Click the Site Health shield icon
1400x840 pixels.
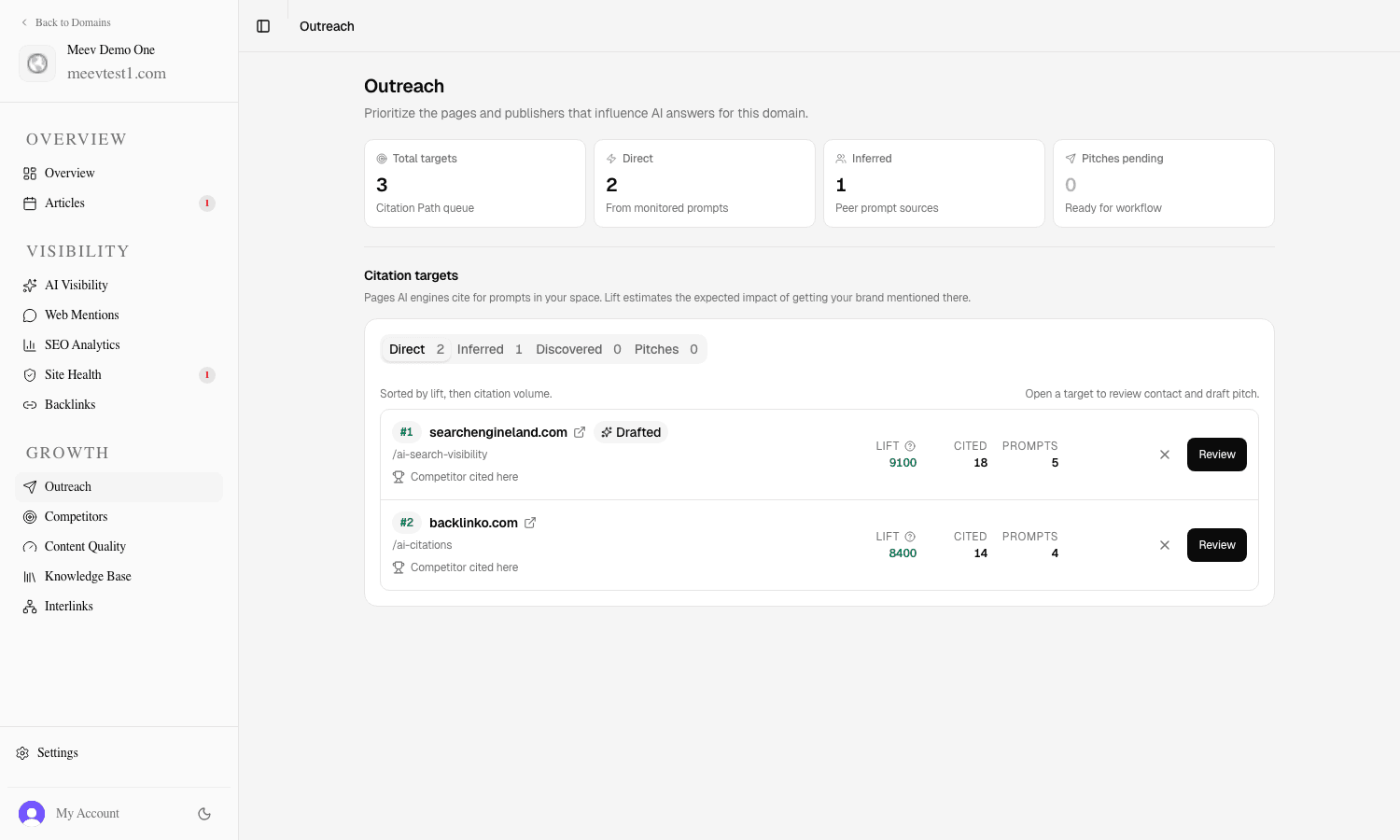(x=30, y=375)
